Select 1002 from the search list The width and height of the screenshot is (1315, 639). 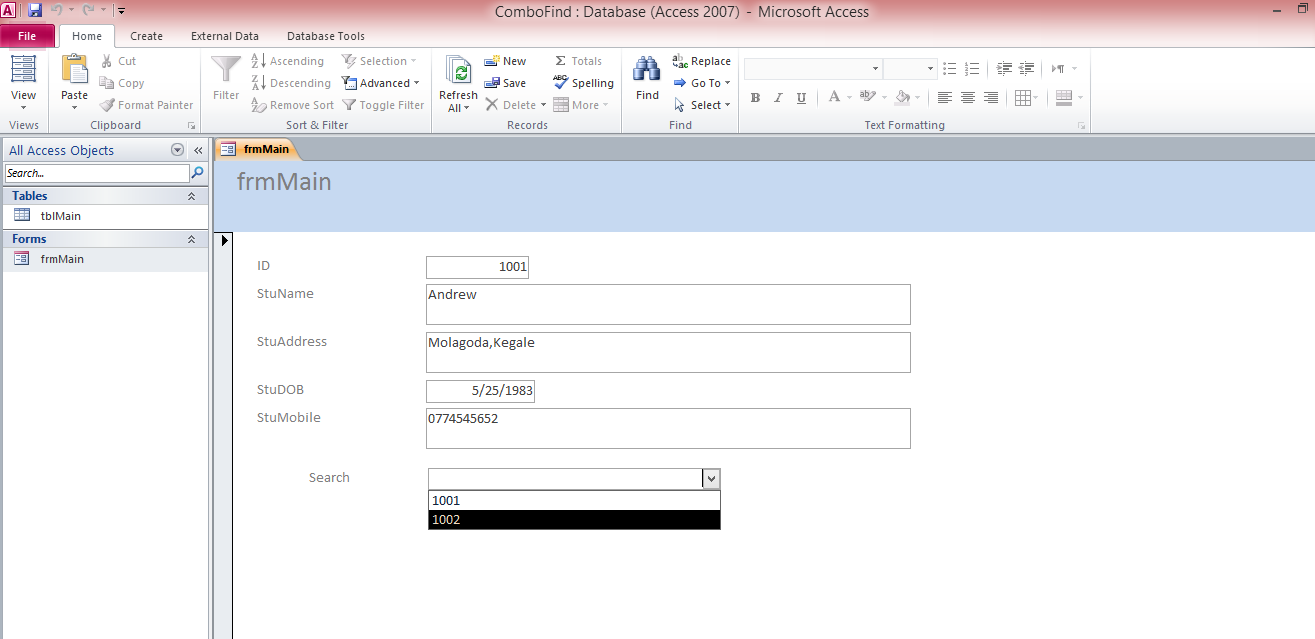click(573, 519)
